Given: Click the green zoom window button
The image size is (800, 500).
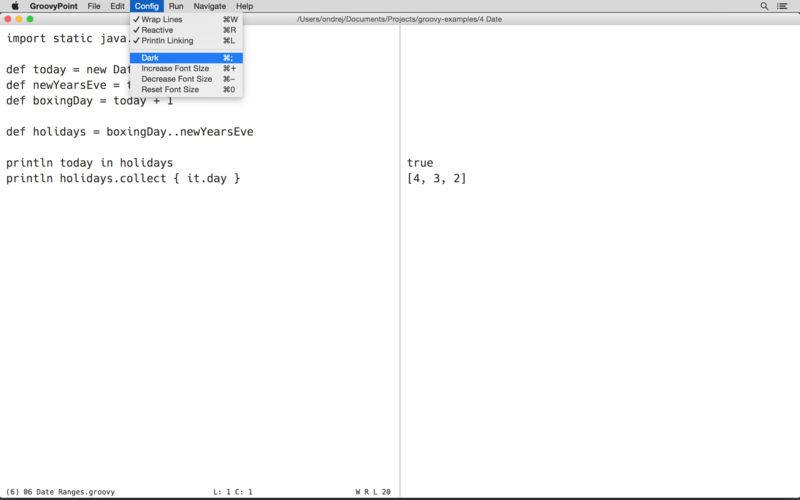Looking at the screenshot, I should coord(30,19).
